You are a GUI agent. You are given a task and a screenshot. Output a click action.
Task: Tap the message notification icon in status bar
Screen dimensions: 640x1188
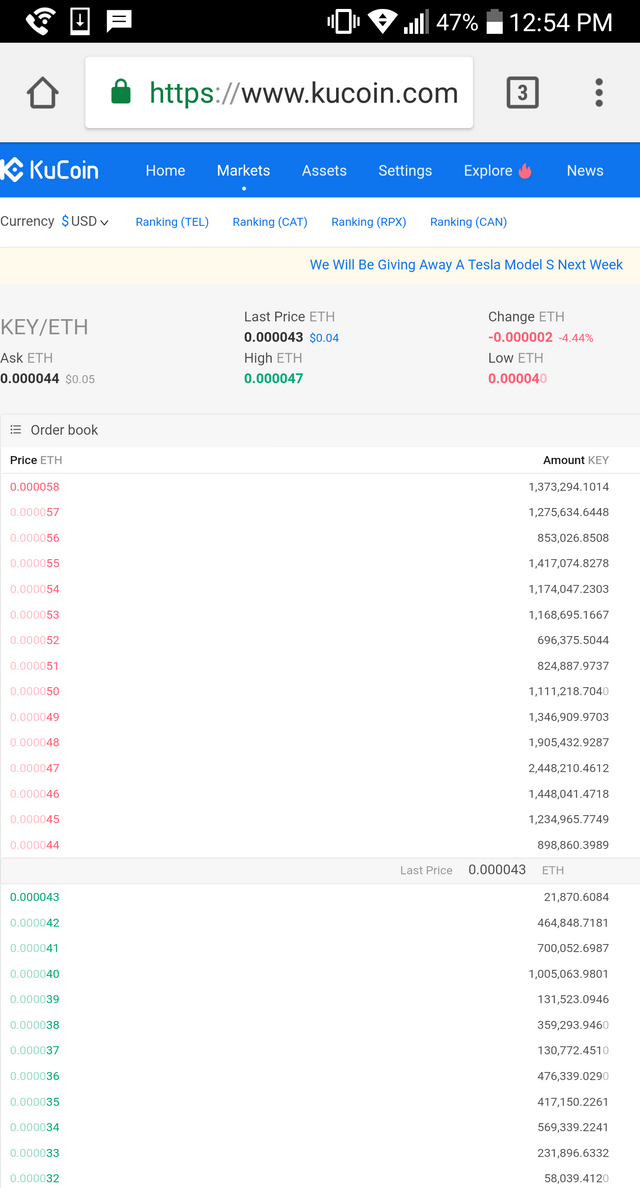[119, 21]
